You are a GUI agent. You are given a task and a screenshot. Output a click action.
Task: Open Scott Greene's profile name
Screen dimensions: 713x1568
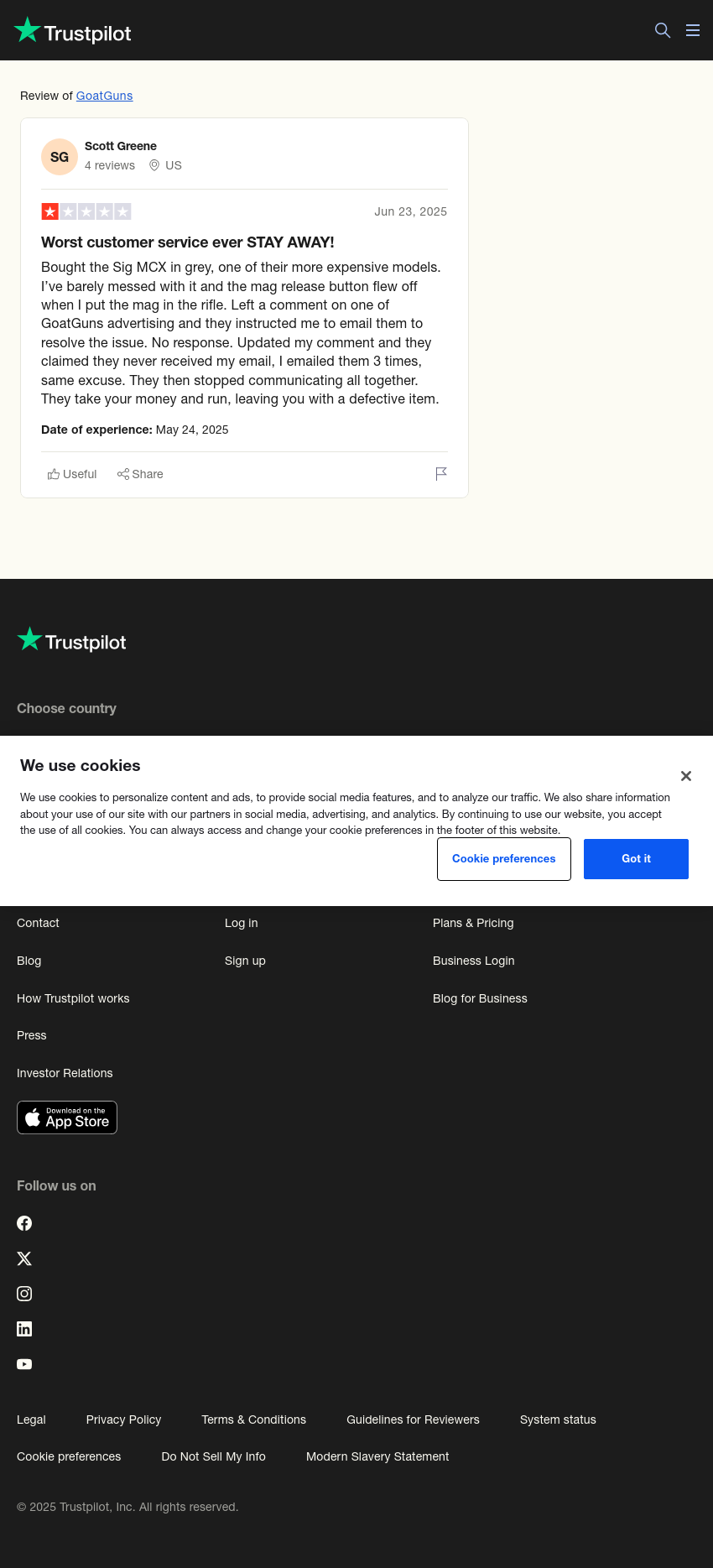[121, 146]
